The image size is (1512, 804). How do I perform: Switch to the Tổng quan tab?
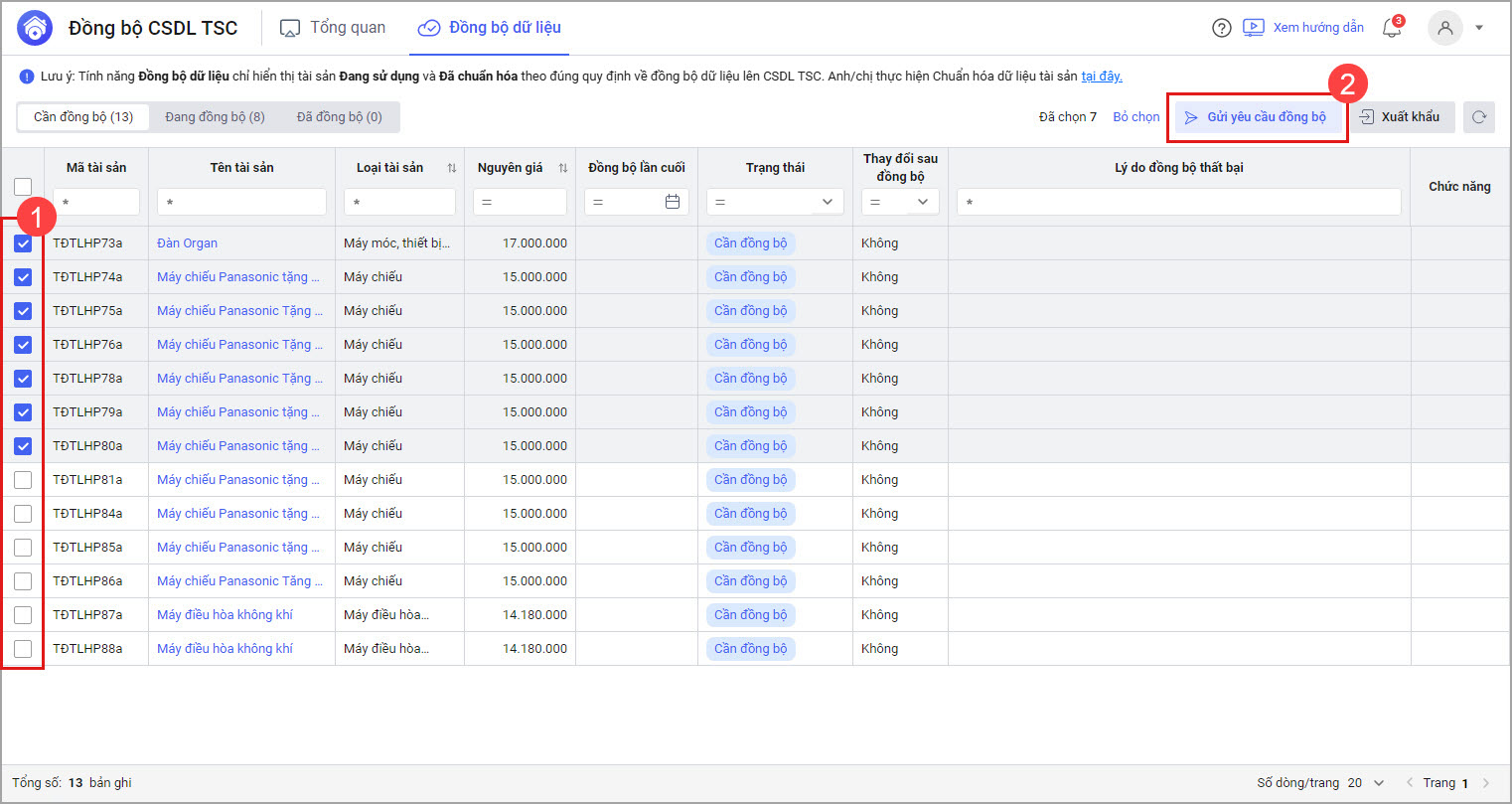333,28
